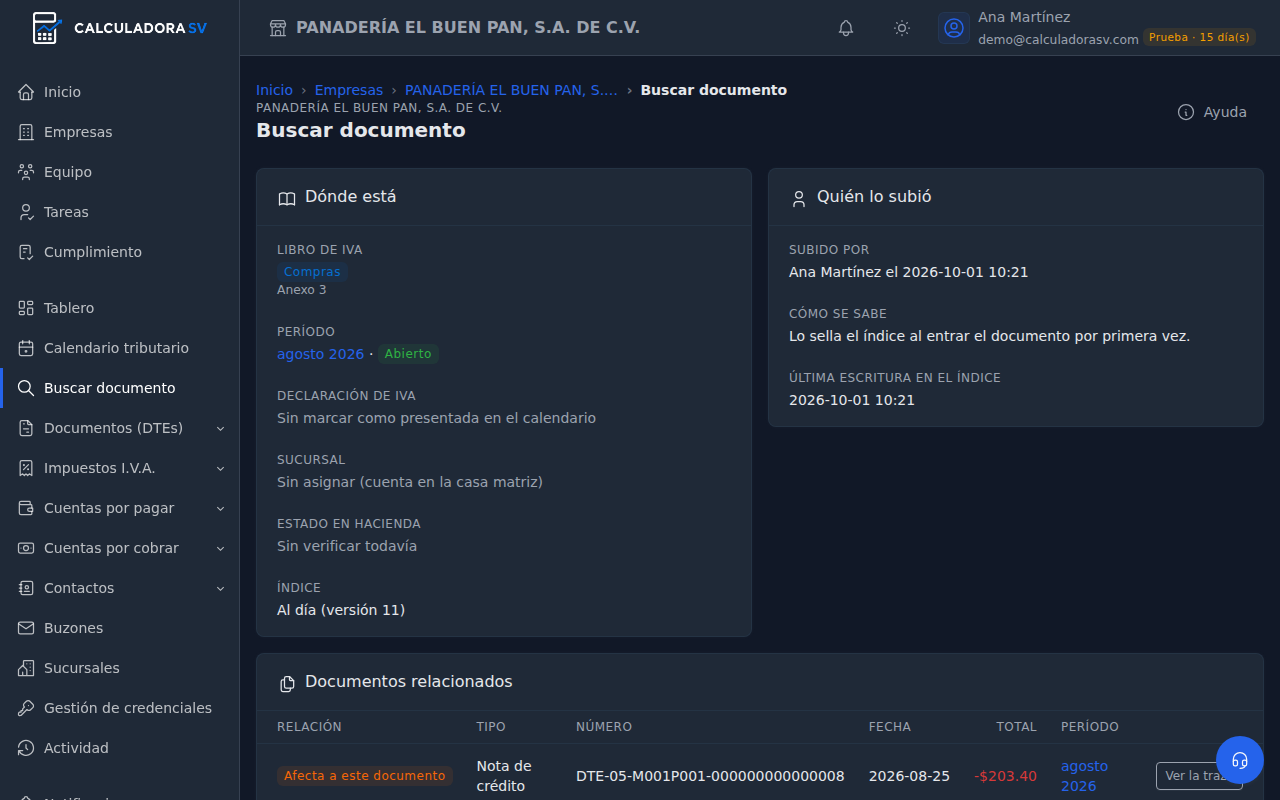The image size is (1280, 800).
Task: Expand the Cuentas por cobrar chevron
Action: click(220, 548)
